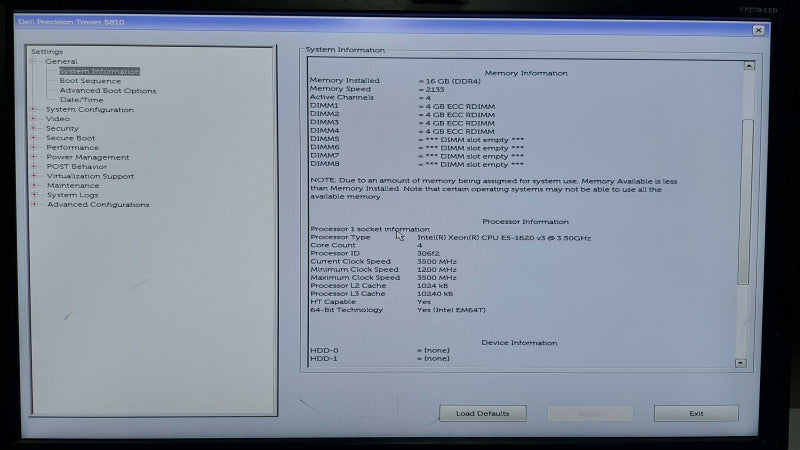Click the scroll down arrow
The width and height of the screenshot is (800, 450).
point(741,363)
